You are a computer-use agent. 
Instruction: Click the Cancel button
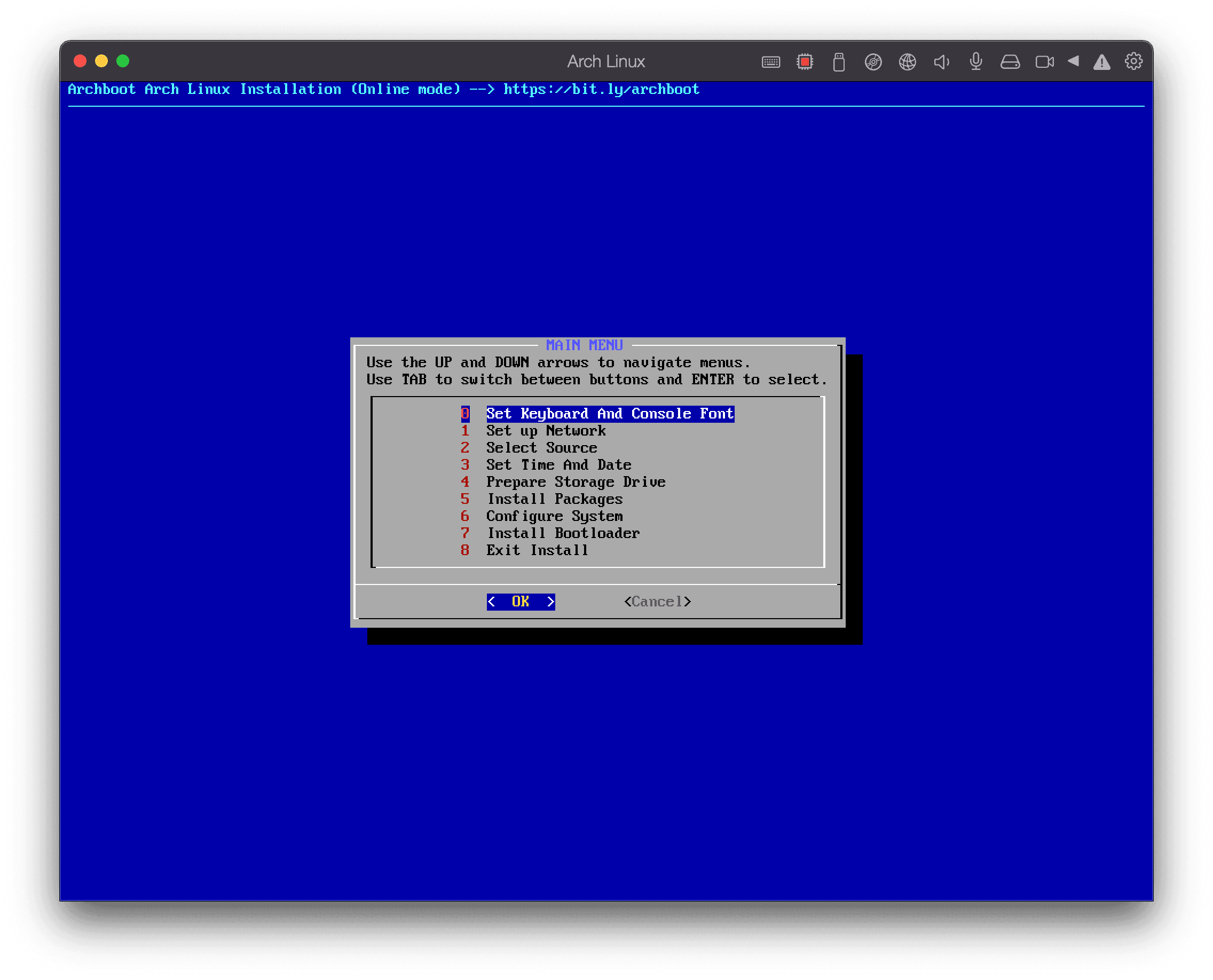coord(657,602)
